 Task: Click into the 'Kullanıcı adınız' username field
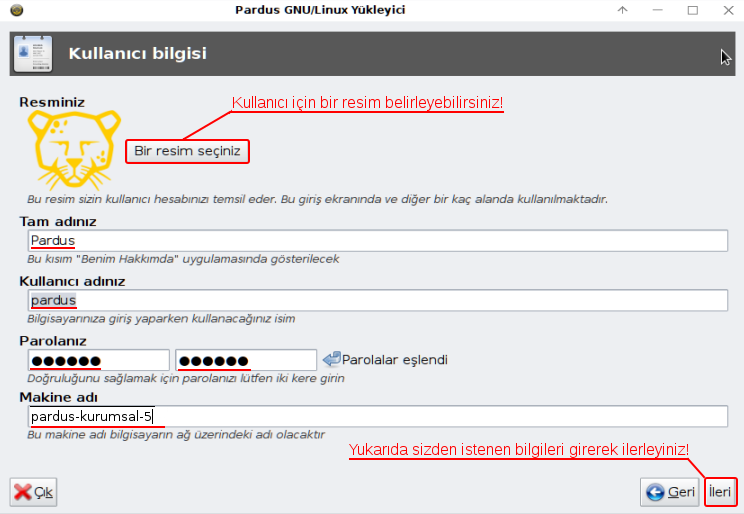point(377,300)
